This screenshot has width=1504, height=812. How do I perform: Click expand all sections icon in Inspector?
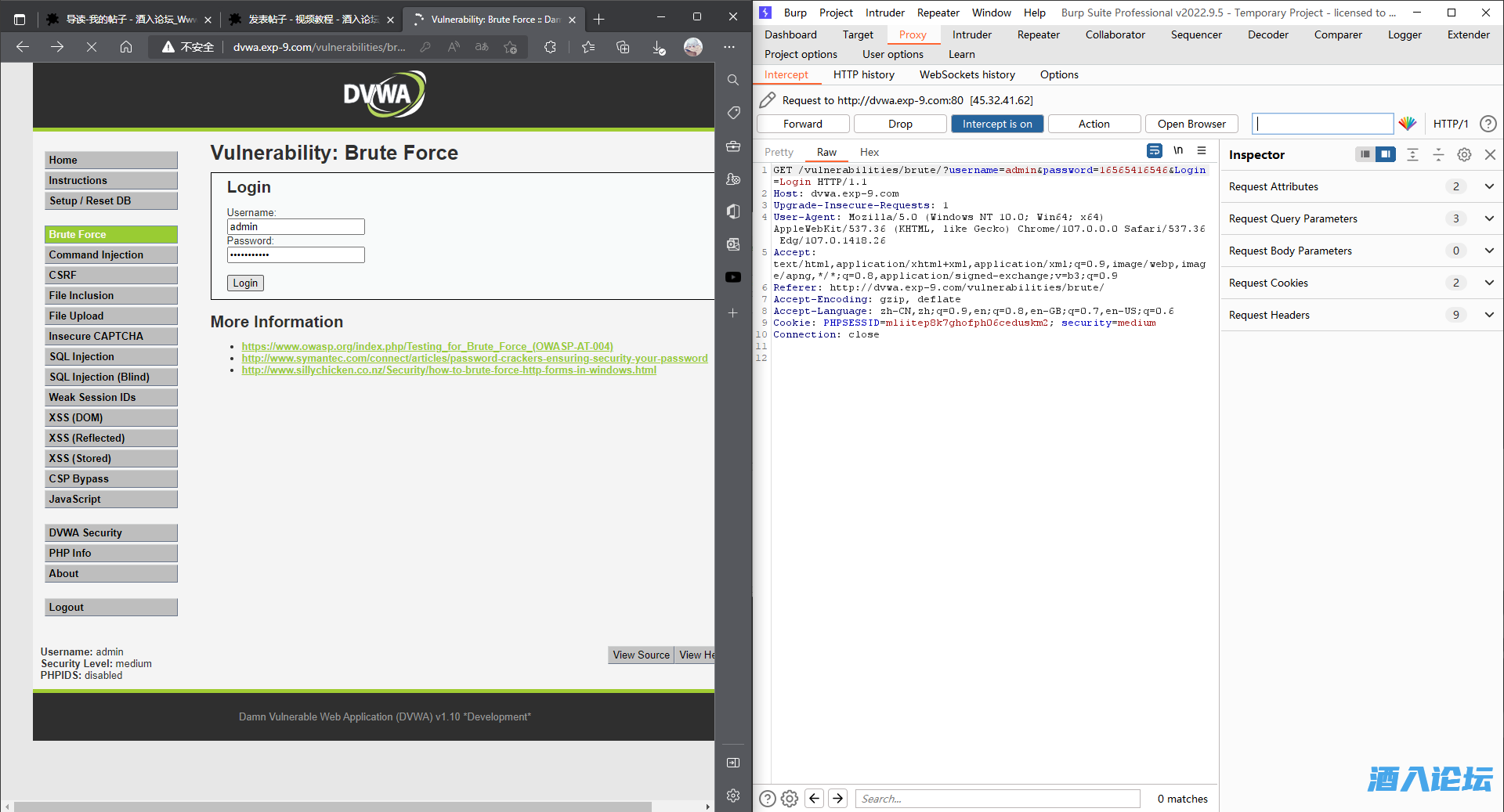click(1412, 155)
